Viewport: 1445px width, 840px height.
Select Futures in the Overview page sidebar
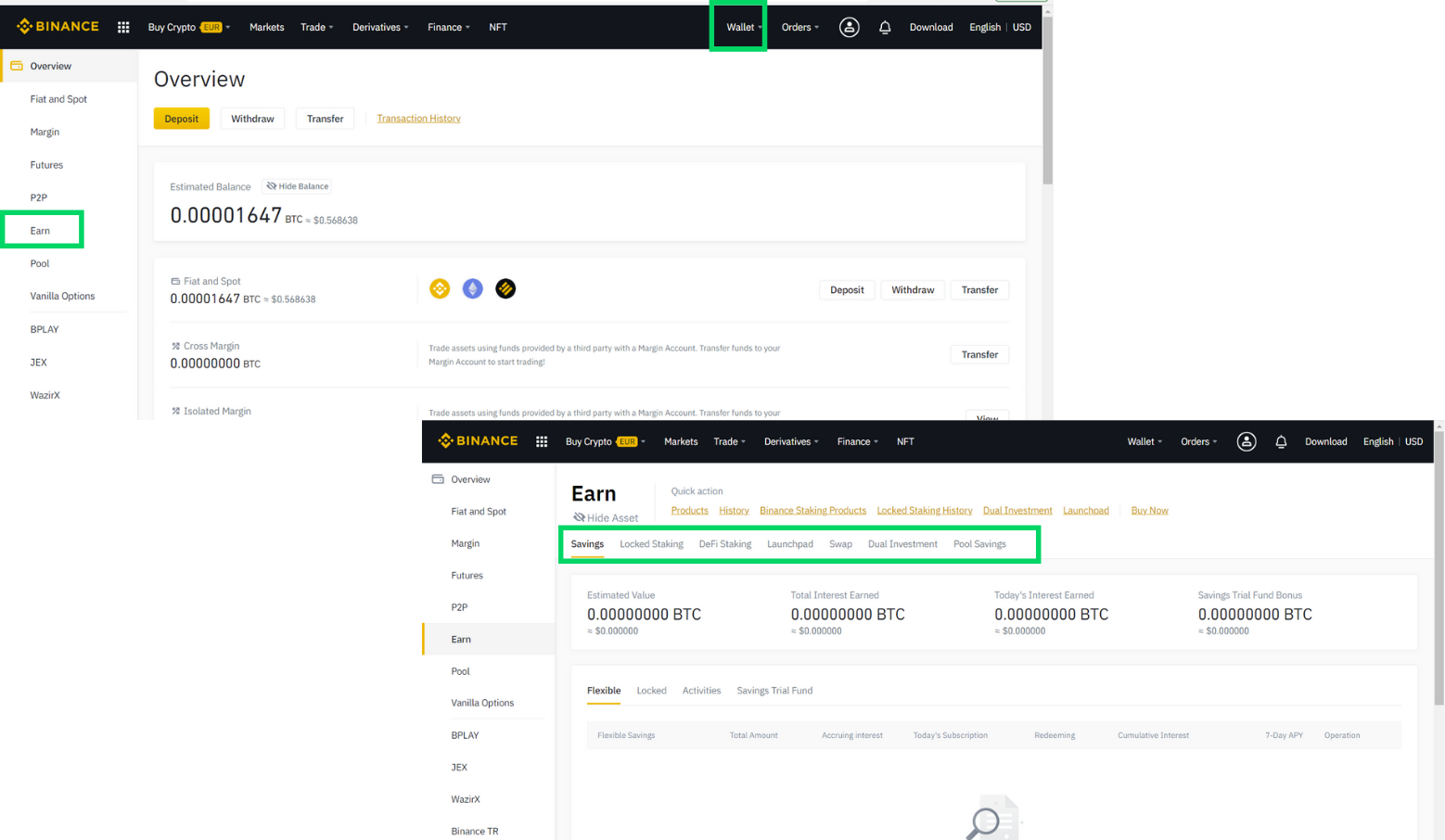click(46, 165)
